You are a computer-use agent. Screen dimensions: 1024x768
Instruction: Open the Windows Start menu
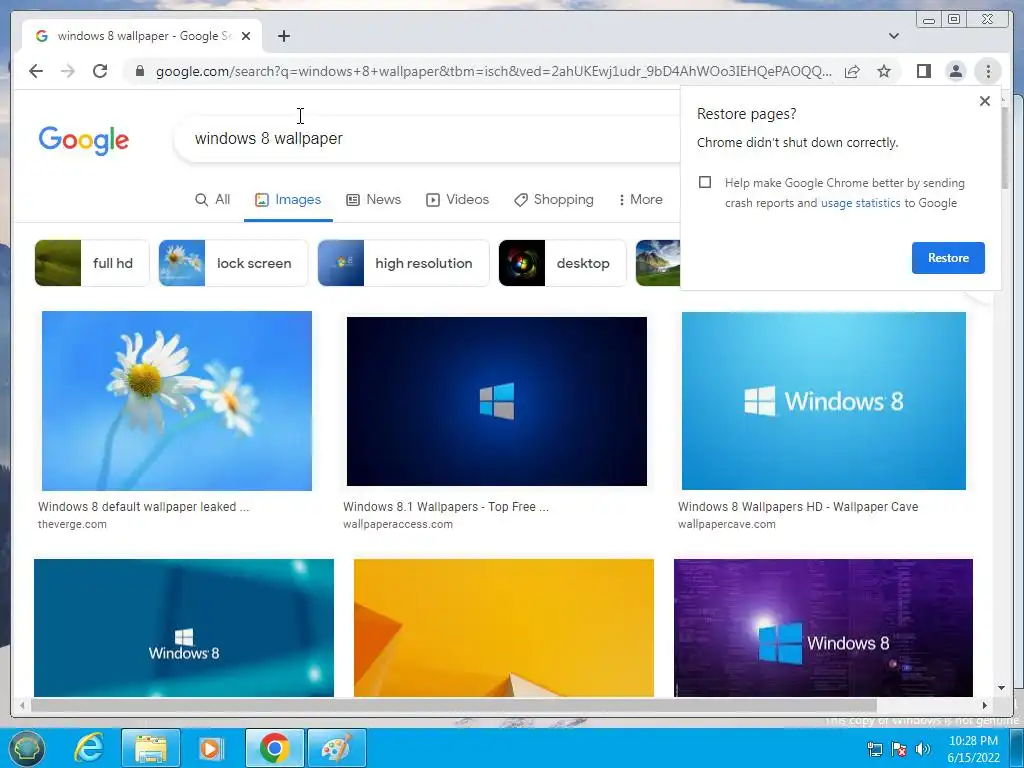26,748
